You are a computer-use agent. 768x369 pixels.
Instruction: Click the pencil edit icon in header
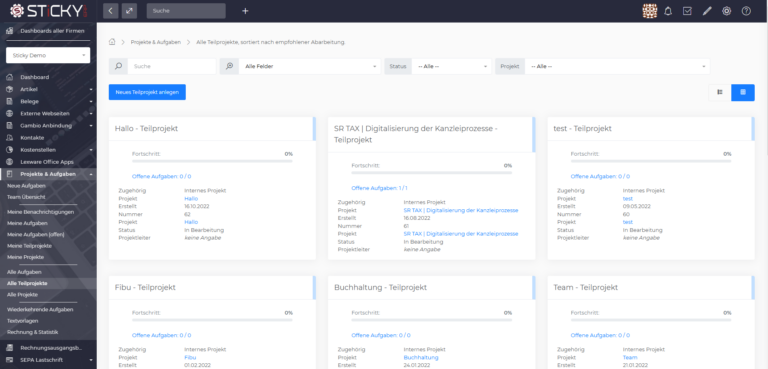click(x=707, y=11)
